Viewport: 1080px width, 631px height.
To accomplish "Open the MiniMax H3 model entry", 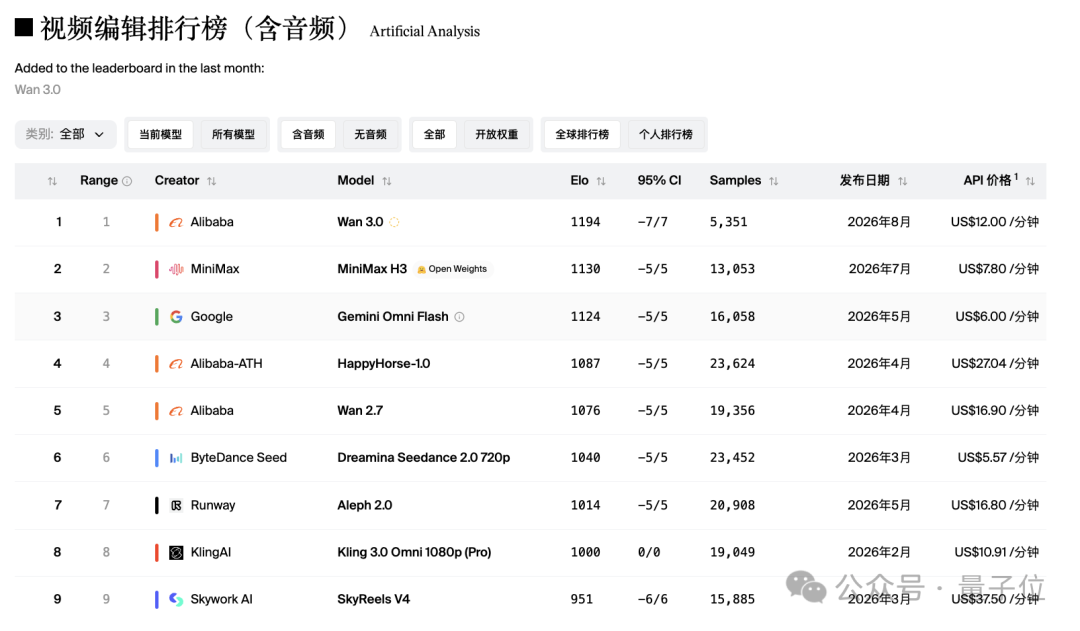I will (x=372, y=269).
